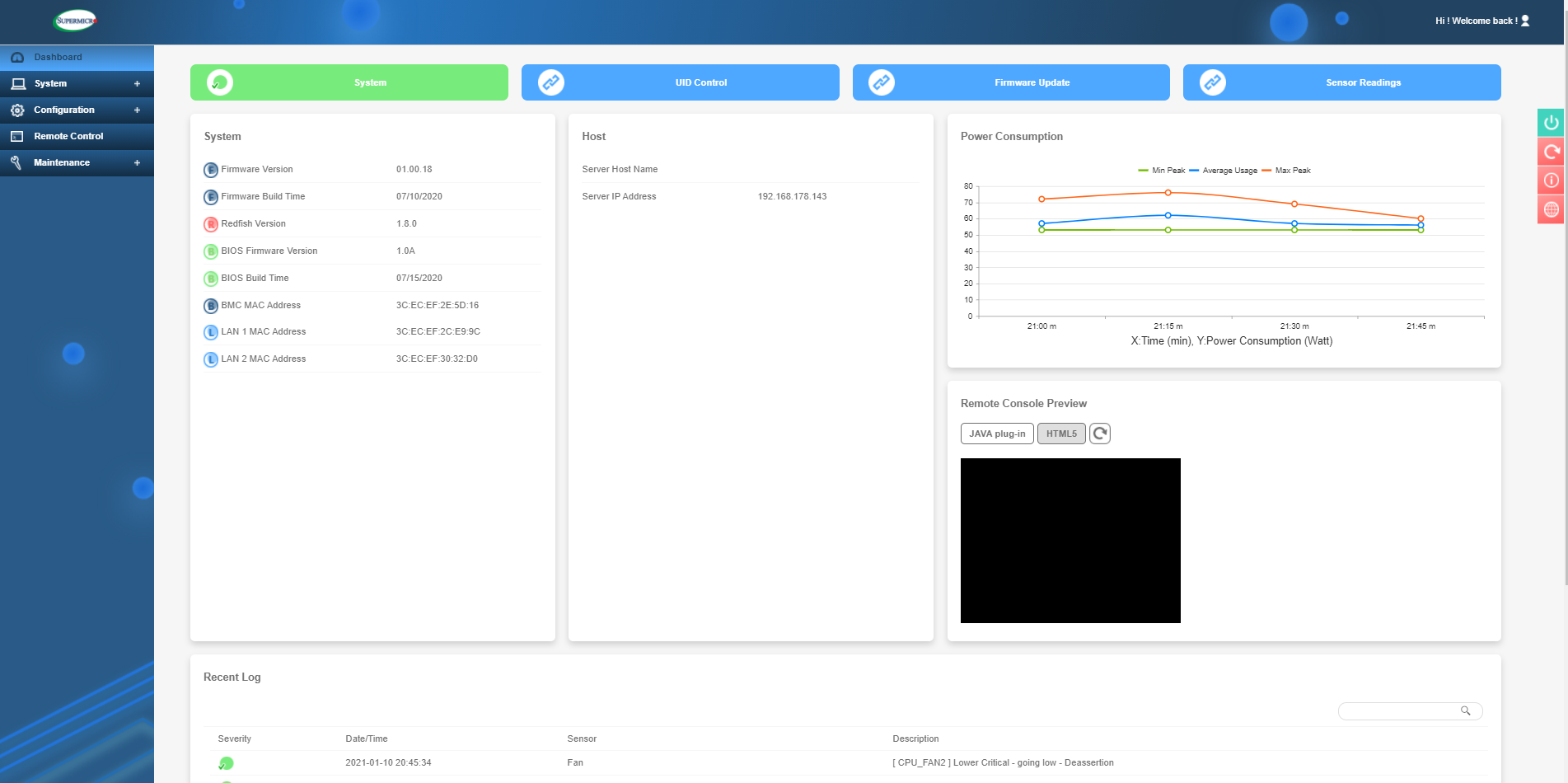Refresh the remote console preview
The image size is (1568, 783).
tap(1099, 434)
